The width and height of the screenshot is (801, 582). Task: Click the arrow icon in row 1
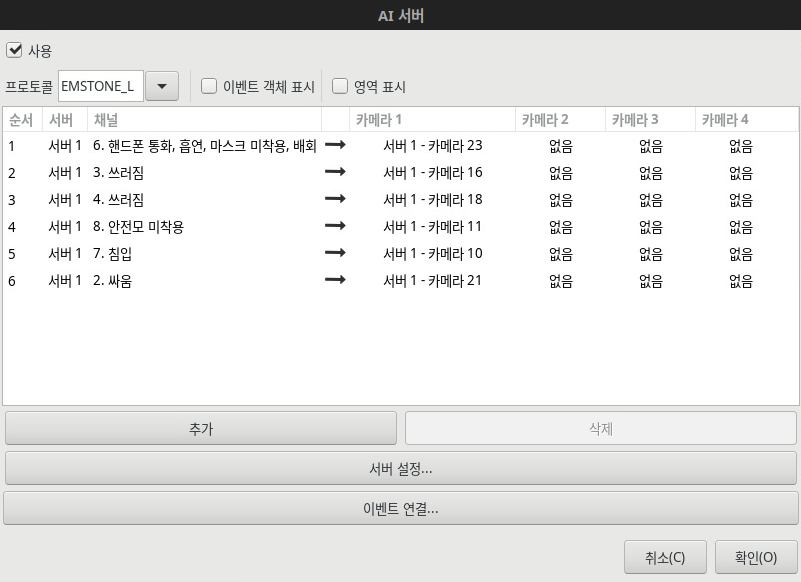pyautogui.click(x=335, y=146)
